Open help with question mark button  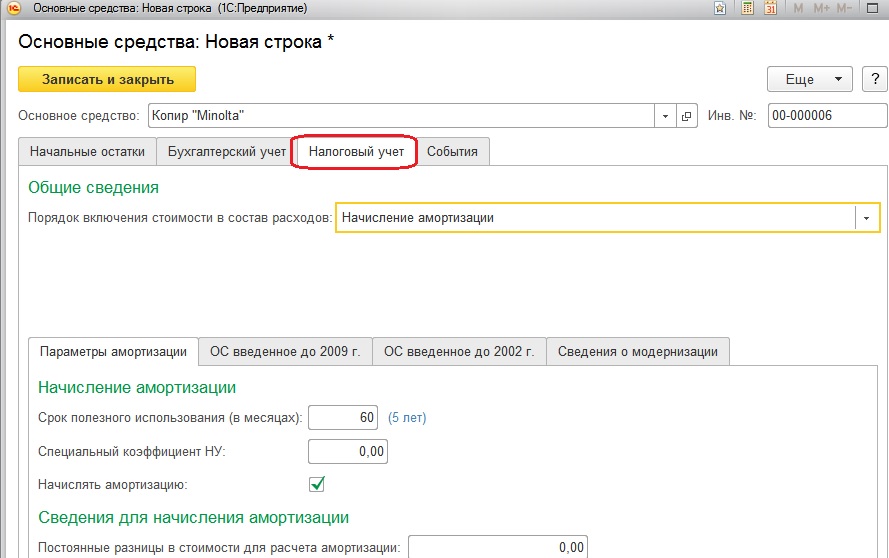[x=875, y=79]
